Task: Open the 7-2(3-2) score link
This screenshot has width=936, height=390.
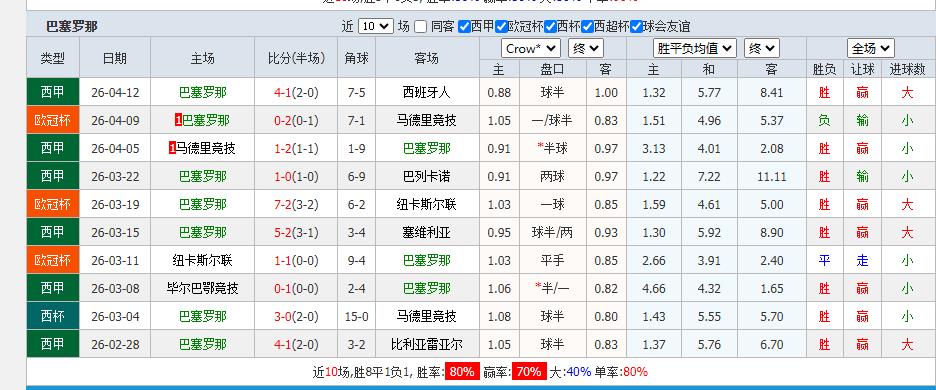Action: pos(296,204)
